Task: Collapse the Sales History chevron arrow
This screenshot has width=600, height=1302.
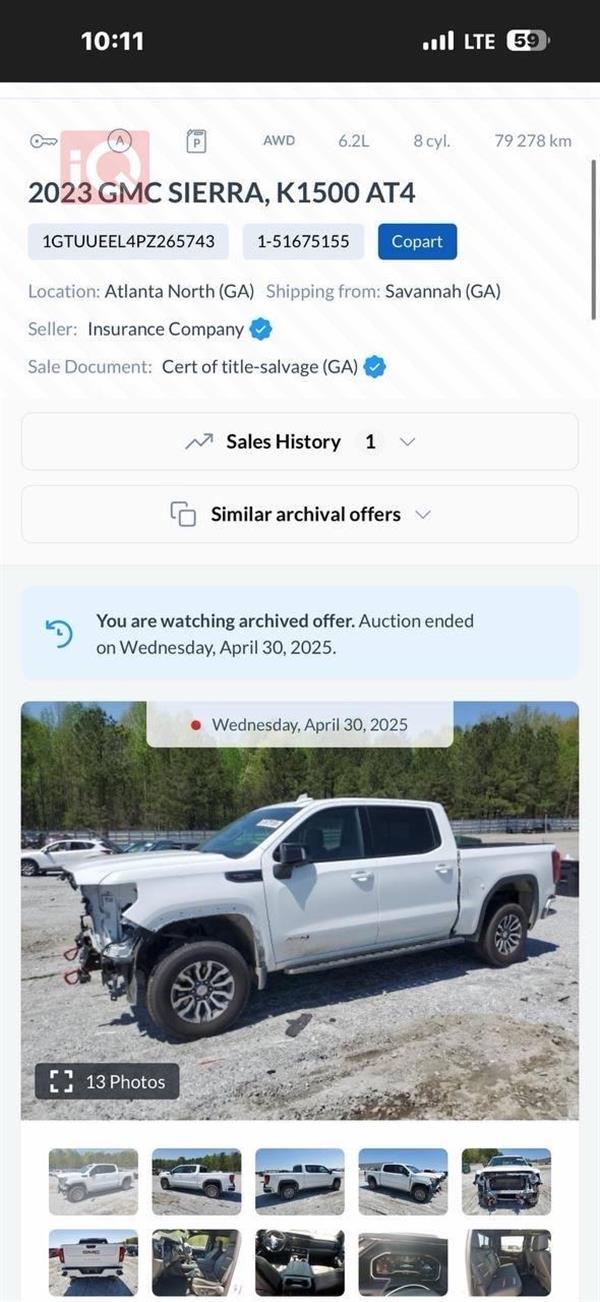Action: (x=404, y=441)
